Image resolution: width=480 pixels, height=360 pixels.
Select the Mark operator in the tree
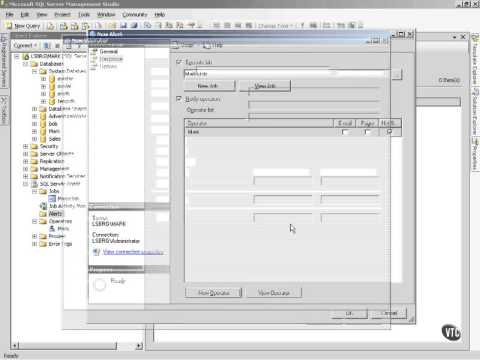pyautogui.click(x=63, y=229)
